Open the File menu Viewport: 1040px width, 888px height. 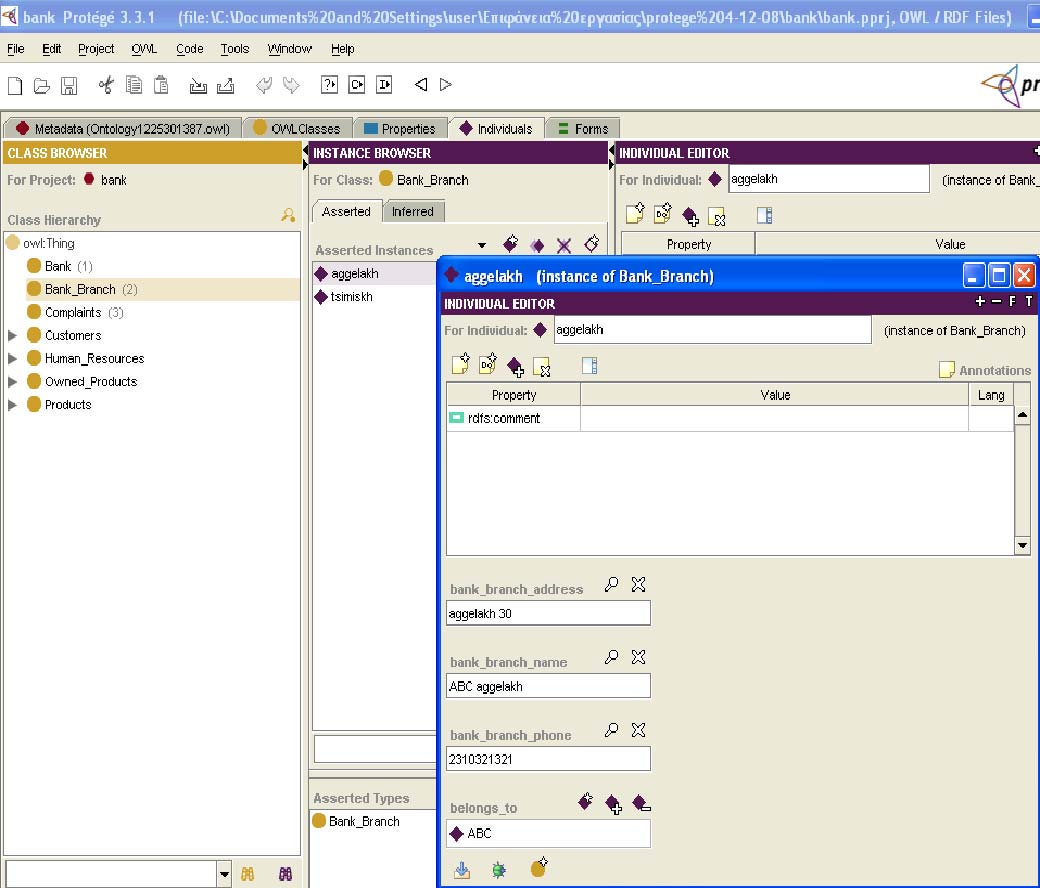[15, 49]
